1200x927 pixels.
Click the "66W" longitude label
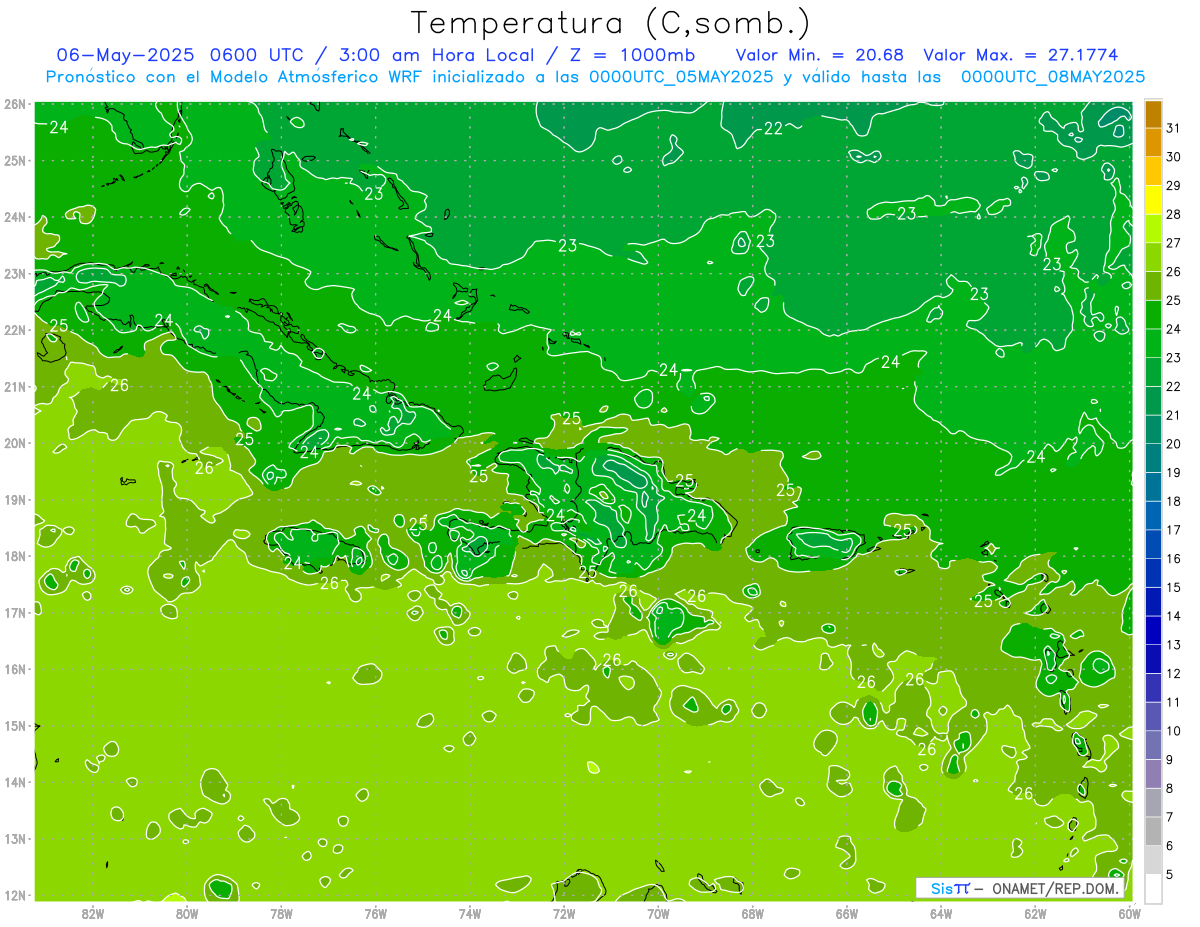tap(847, 913)
